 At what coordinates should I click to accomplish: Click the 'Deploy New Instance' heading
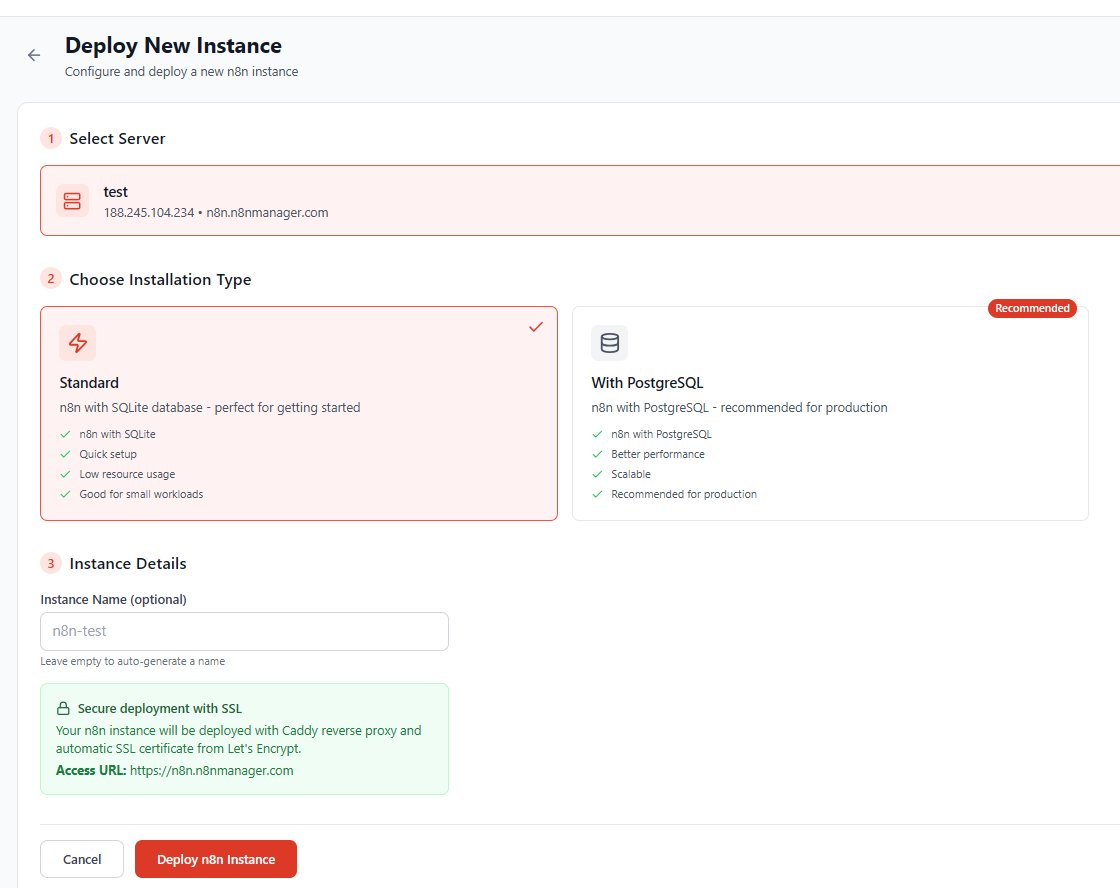point(174,46)
